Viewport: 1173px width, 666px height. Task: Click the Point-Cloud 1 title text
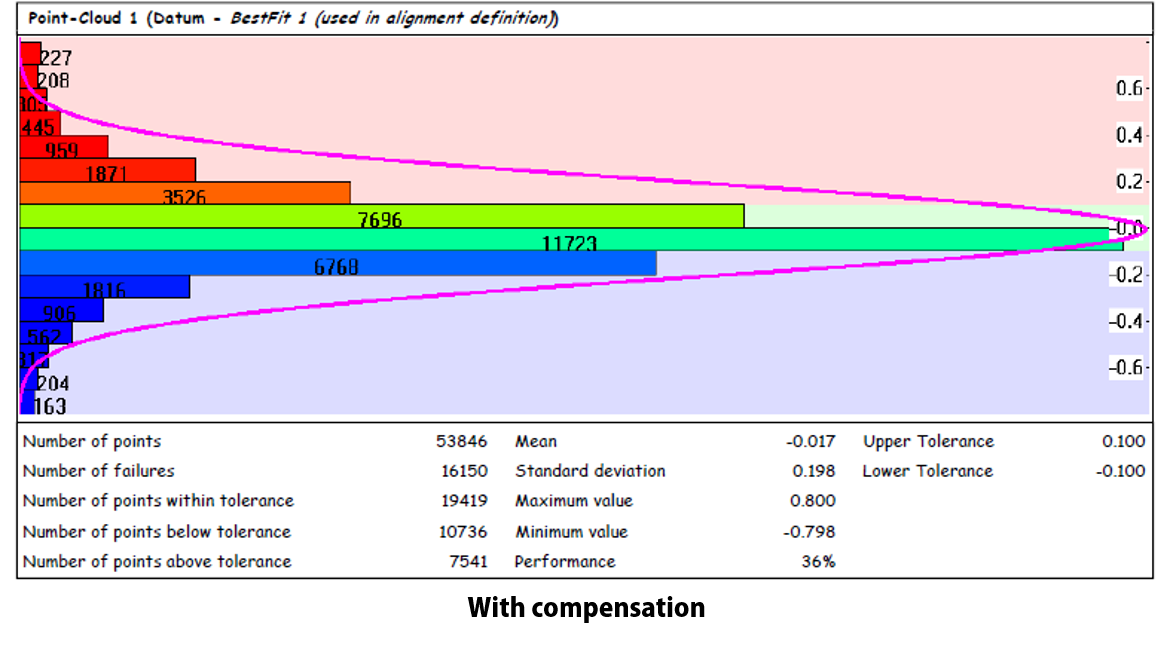point(83,19)
